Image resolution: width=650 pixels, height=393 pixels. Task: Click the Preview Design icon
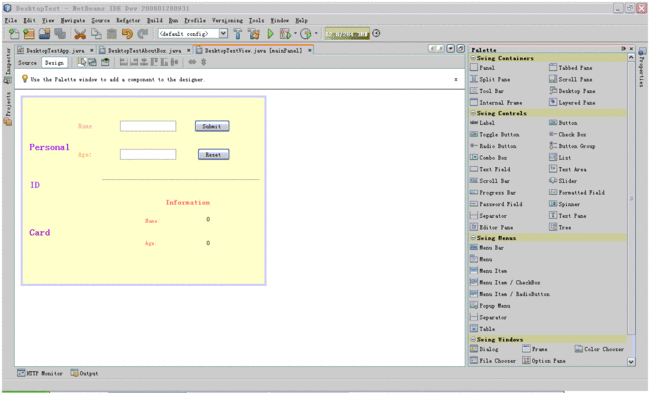coord(105,62)
